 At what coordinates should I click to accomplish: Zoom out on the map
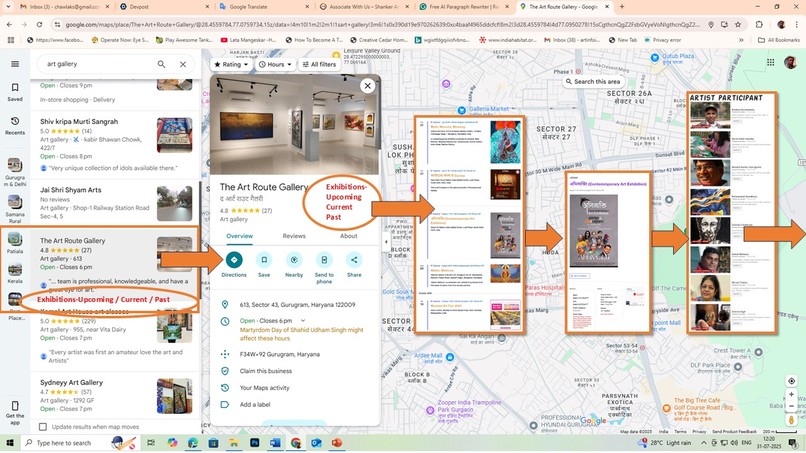[792, 406]
